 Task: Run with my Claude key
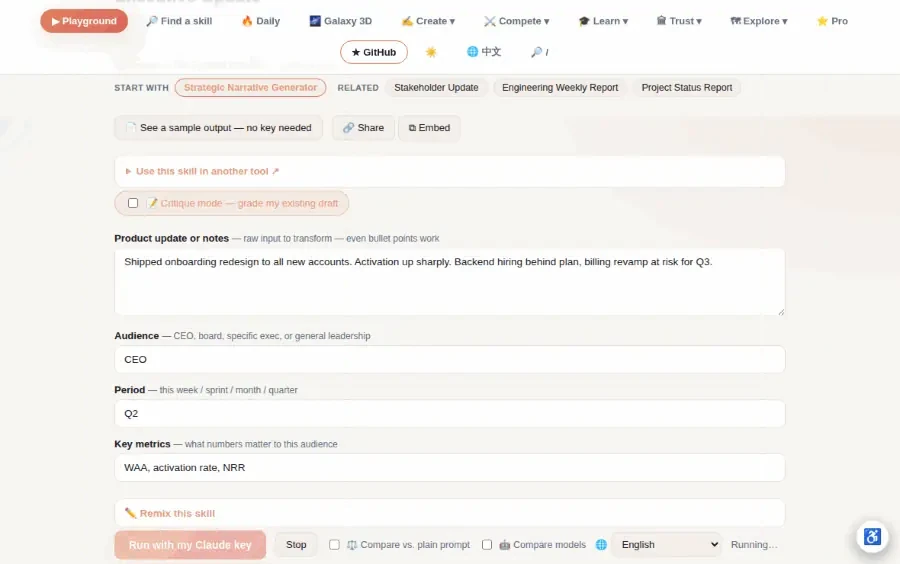click(190, 545)
